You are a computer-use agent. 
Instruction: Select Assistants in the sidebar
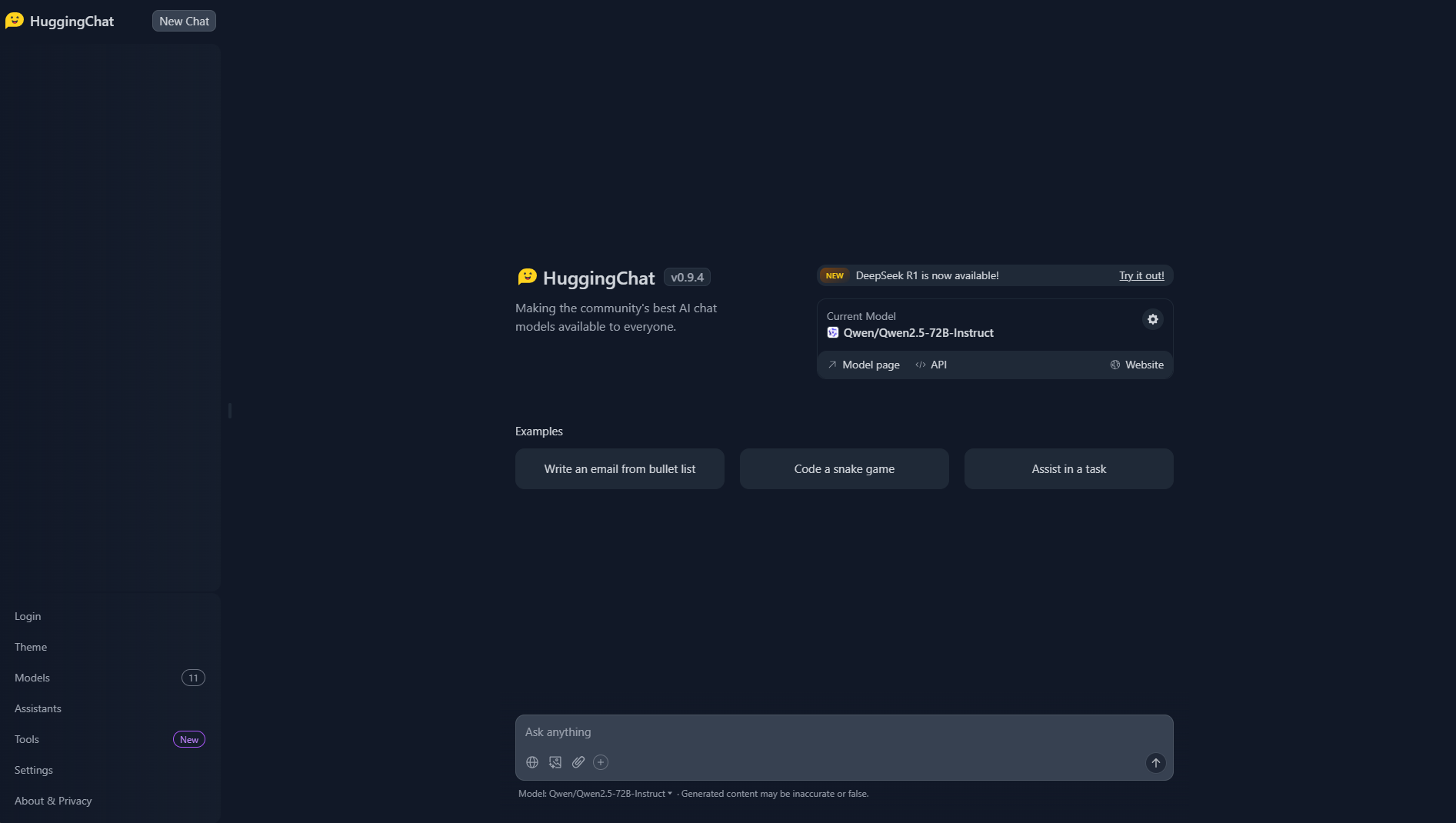pos(38,708)
